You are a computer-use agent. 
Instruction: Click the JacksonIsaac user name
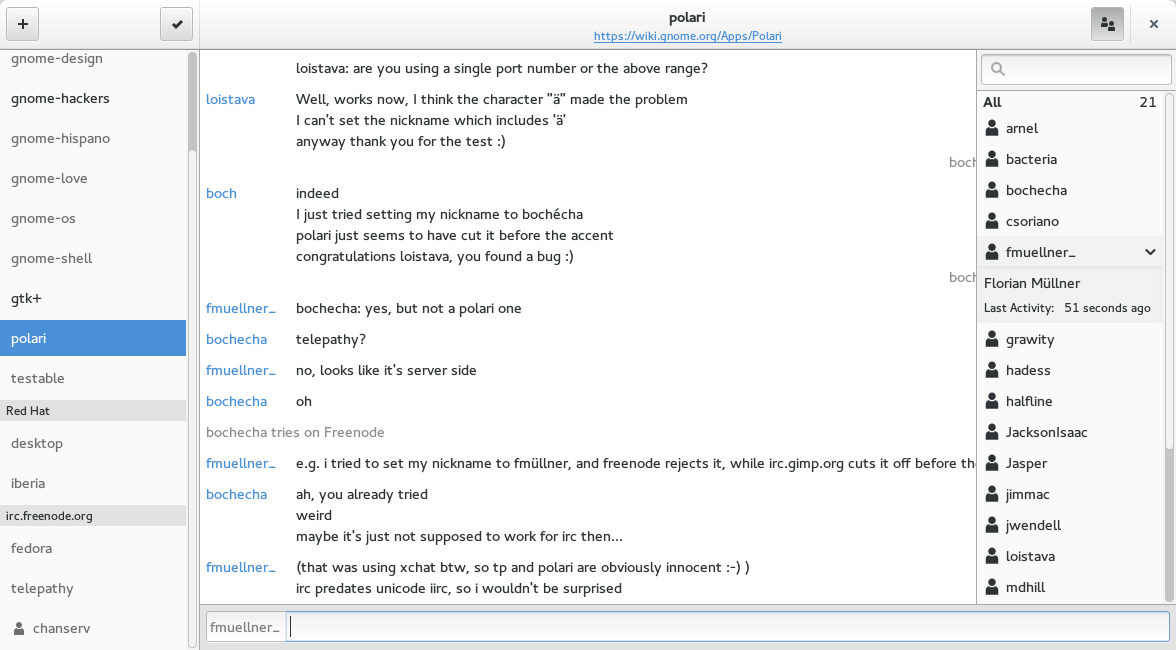(x=1046, y=433)
